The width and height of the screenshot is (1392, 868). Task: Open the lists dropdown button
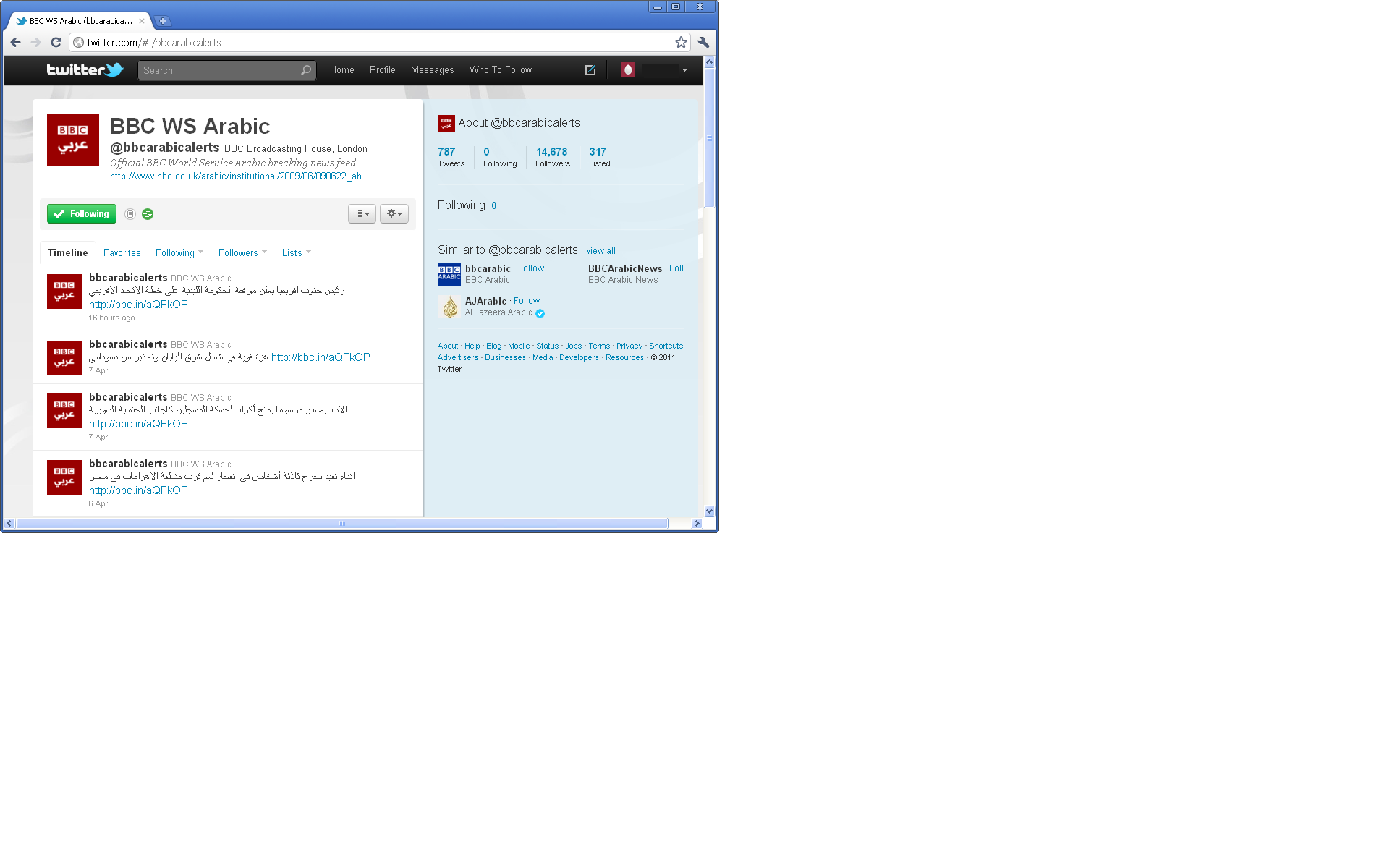362,214
